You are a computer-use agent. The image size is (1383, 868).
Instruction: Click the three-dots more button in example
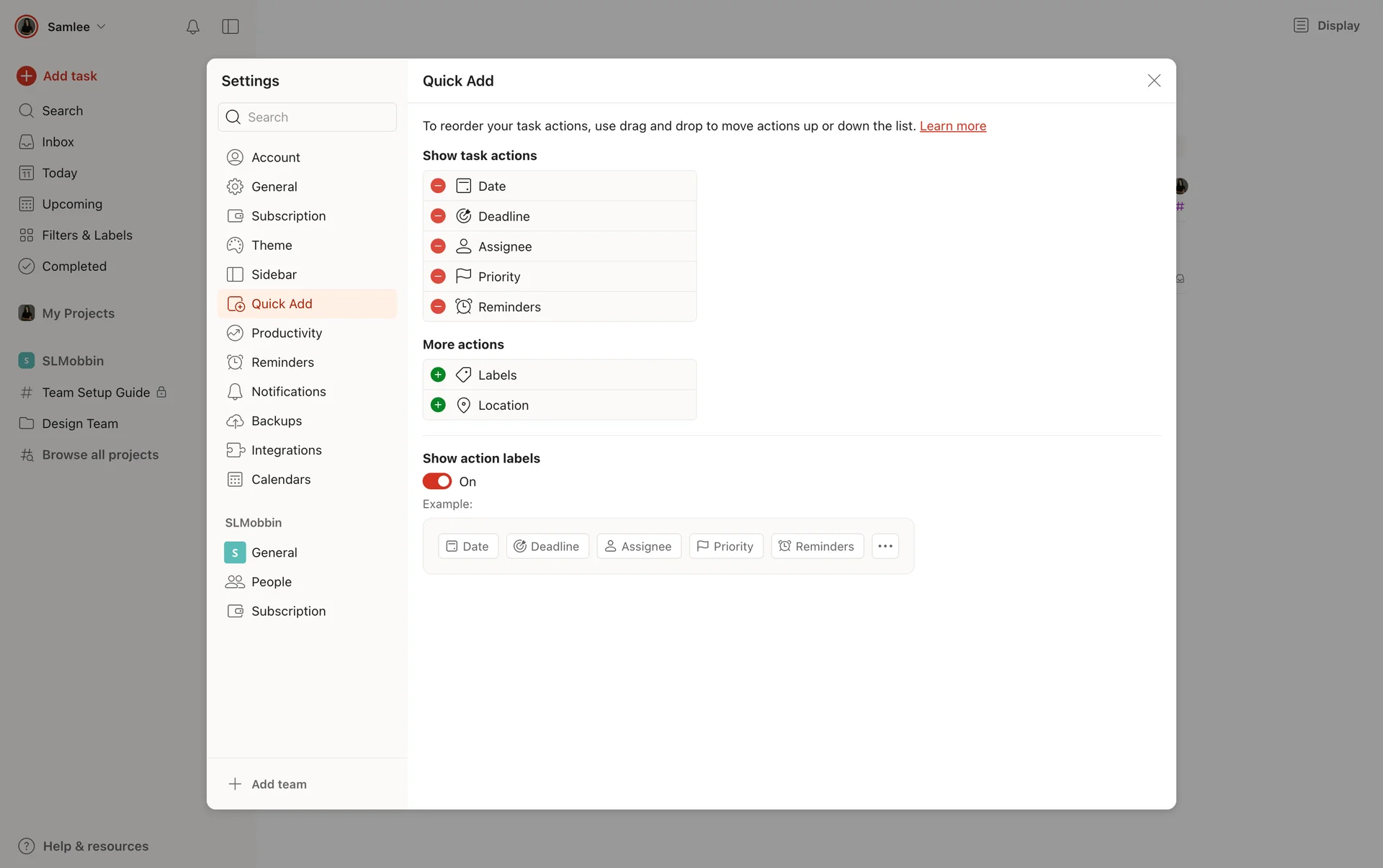(x=885, y=546)
